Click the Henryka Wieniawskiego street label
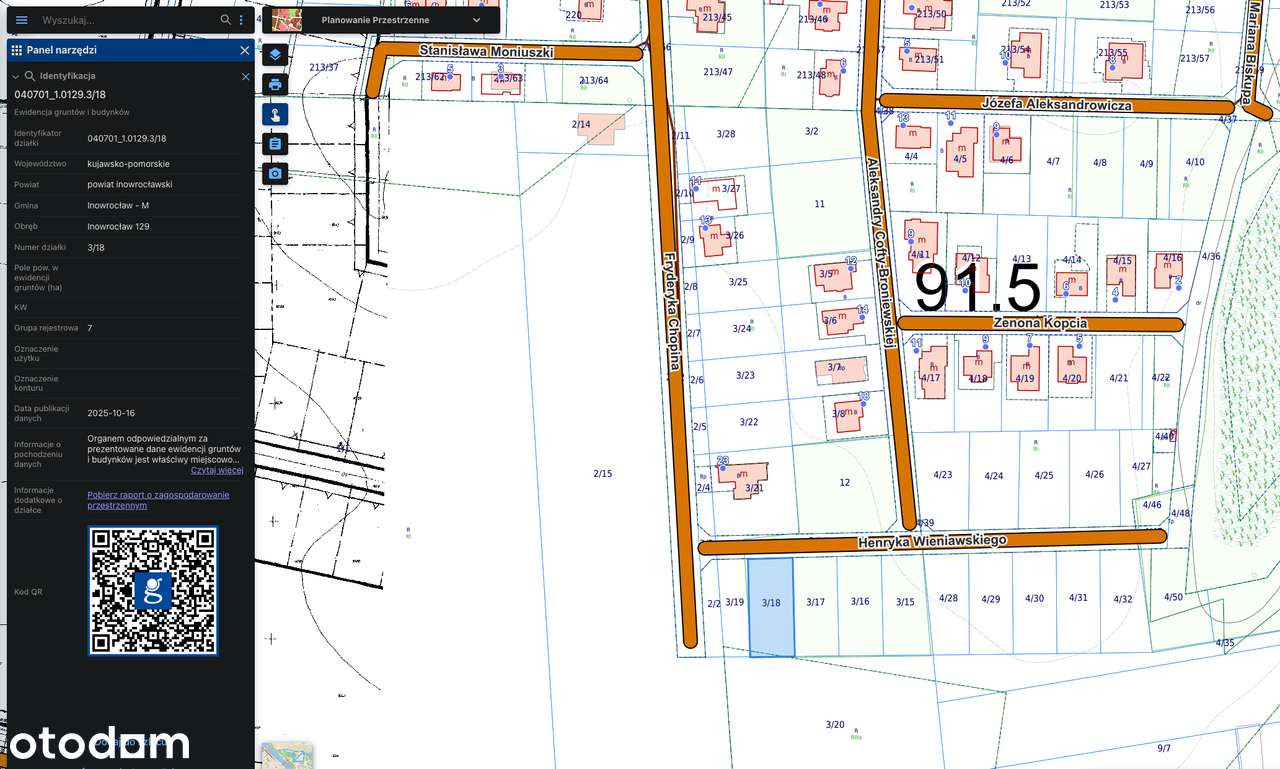1280x769 pixels. (932, 541)
